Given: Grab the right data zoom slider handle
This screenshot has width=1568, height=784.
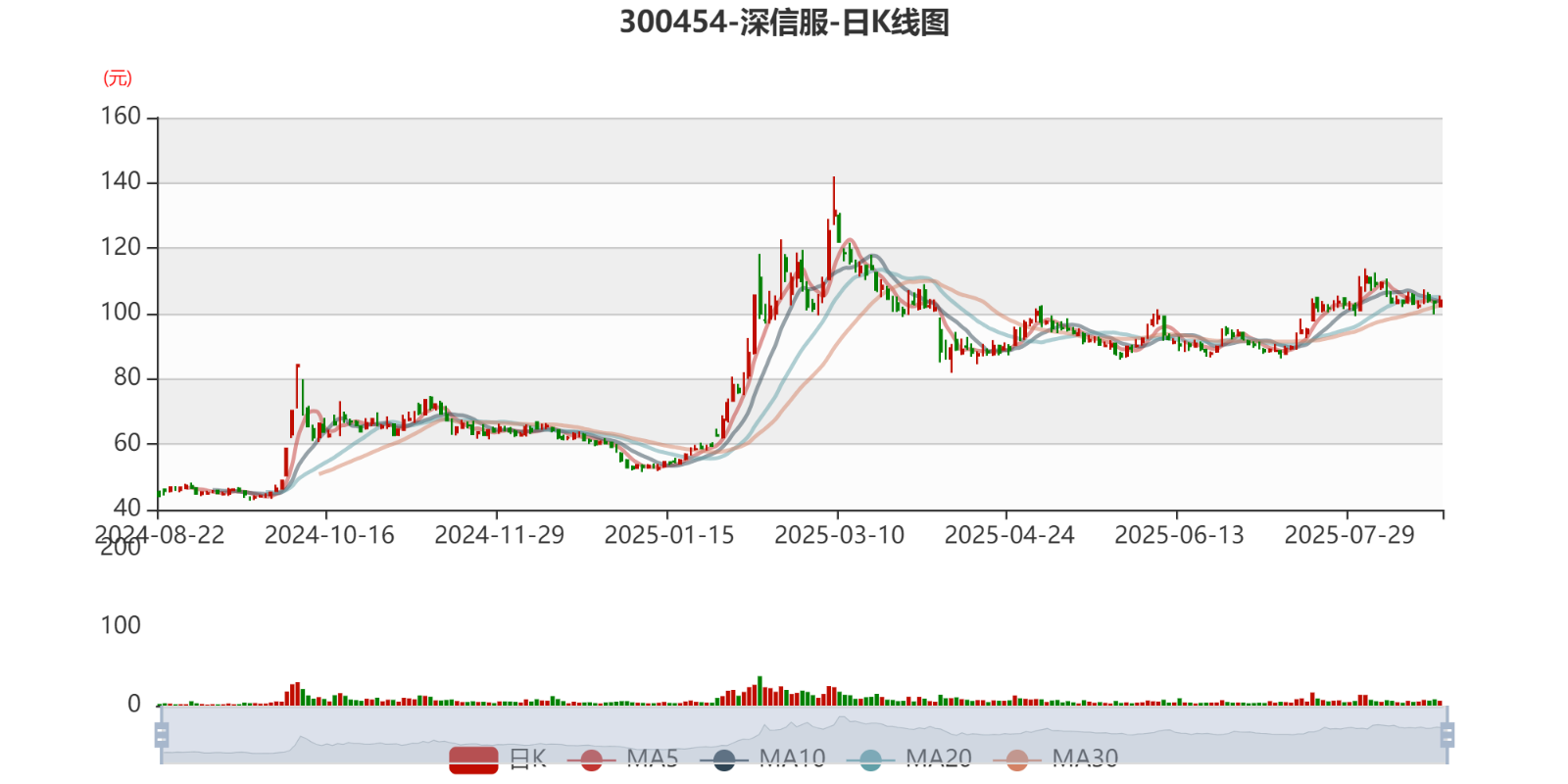Looking at the screenshot, I should pyautogui.click(x=1447, y=735).
